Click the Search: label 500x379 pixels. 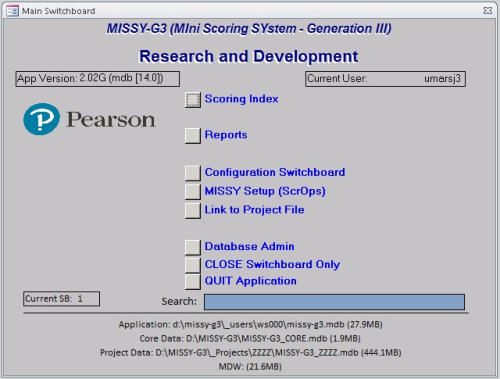179,301
